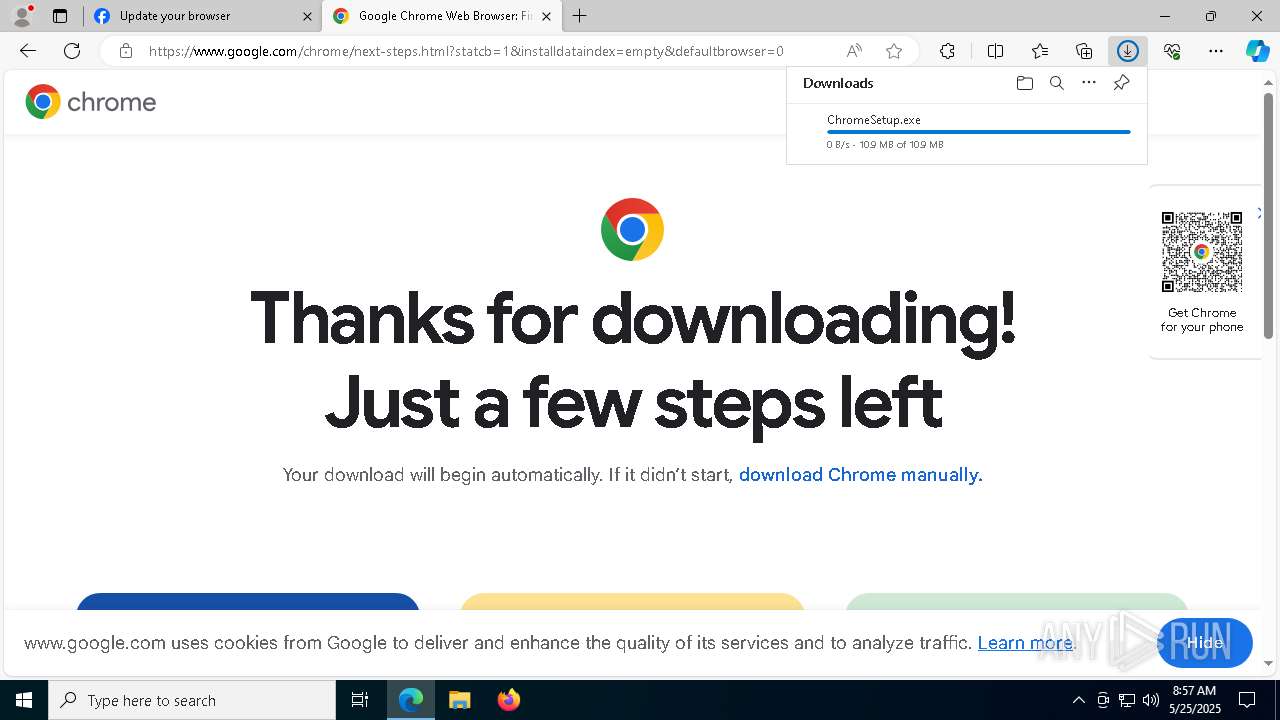Open Firefox from the taskbar
Image resolution: width=1280 pixels, height=720 pixels.
(508, 700)
